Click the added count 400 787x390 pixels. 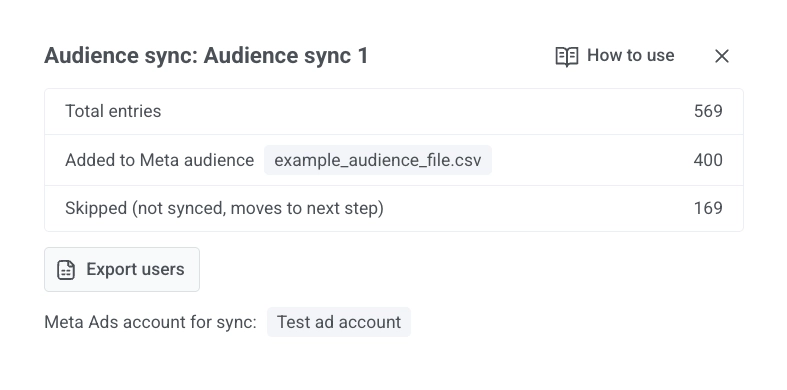(708, 161)
